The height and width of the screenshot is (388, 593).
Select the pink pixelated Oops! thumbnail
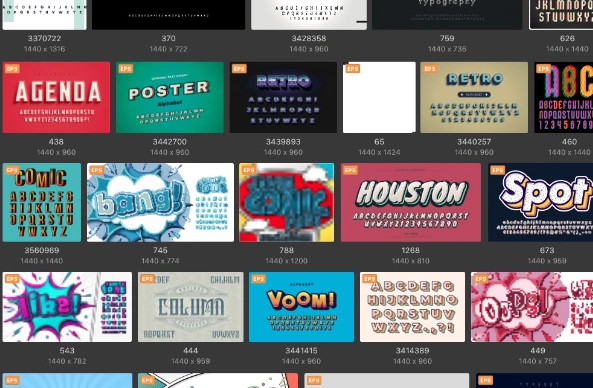532,307
